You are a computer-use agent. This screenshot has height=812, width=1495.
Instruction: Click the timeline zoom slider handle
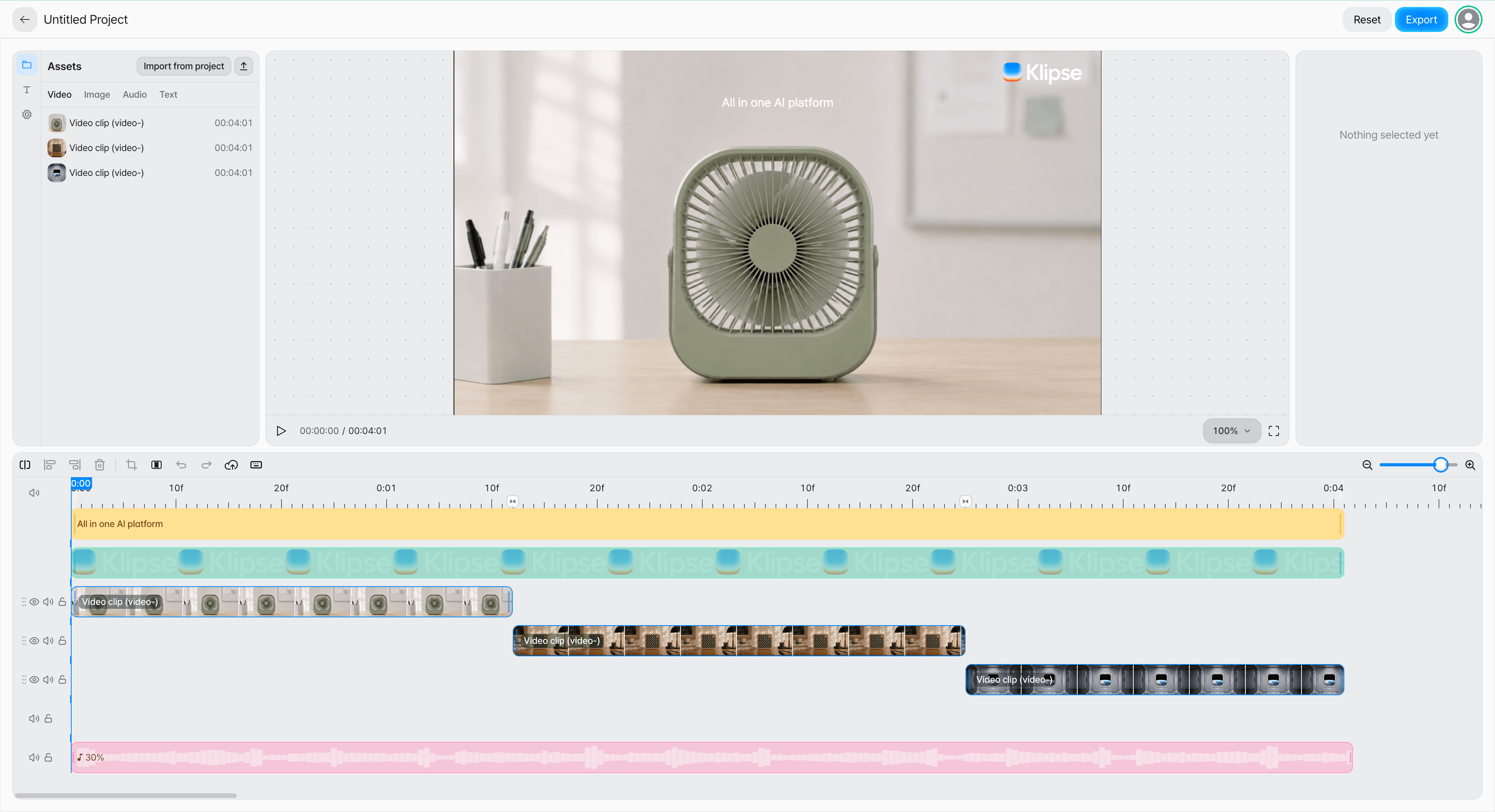pyautogui.click(x=1440, y=465)
